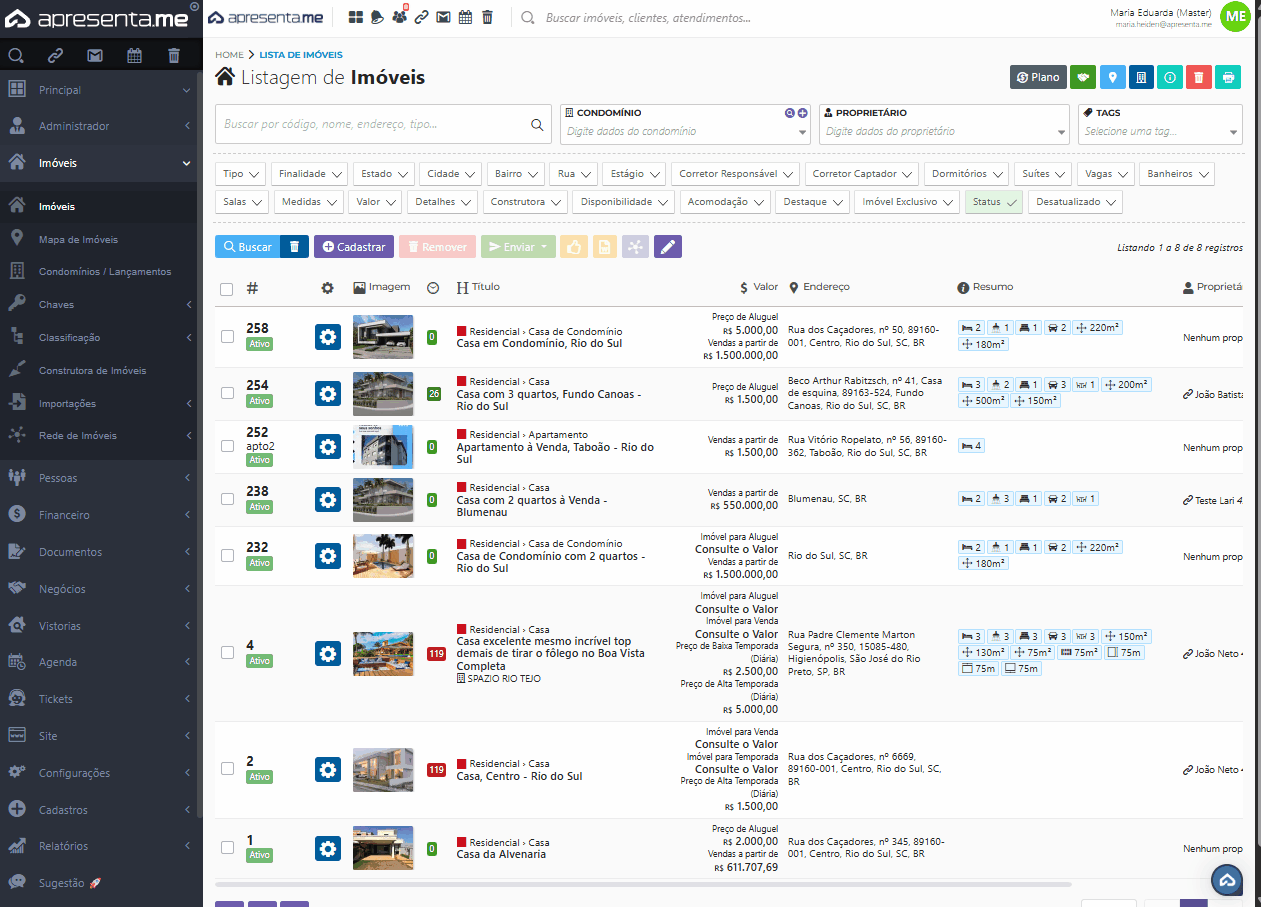Click the property search-by-code input field
Image resolution: width=1261 pixels, height=907 pixels.
click(x=375, y=125)
